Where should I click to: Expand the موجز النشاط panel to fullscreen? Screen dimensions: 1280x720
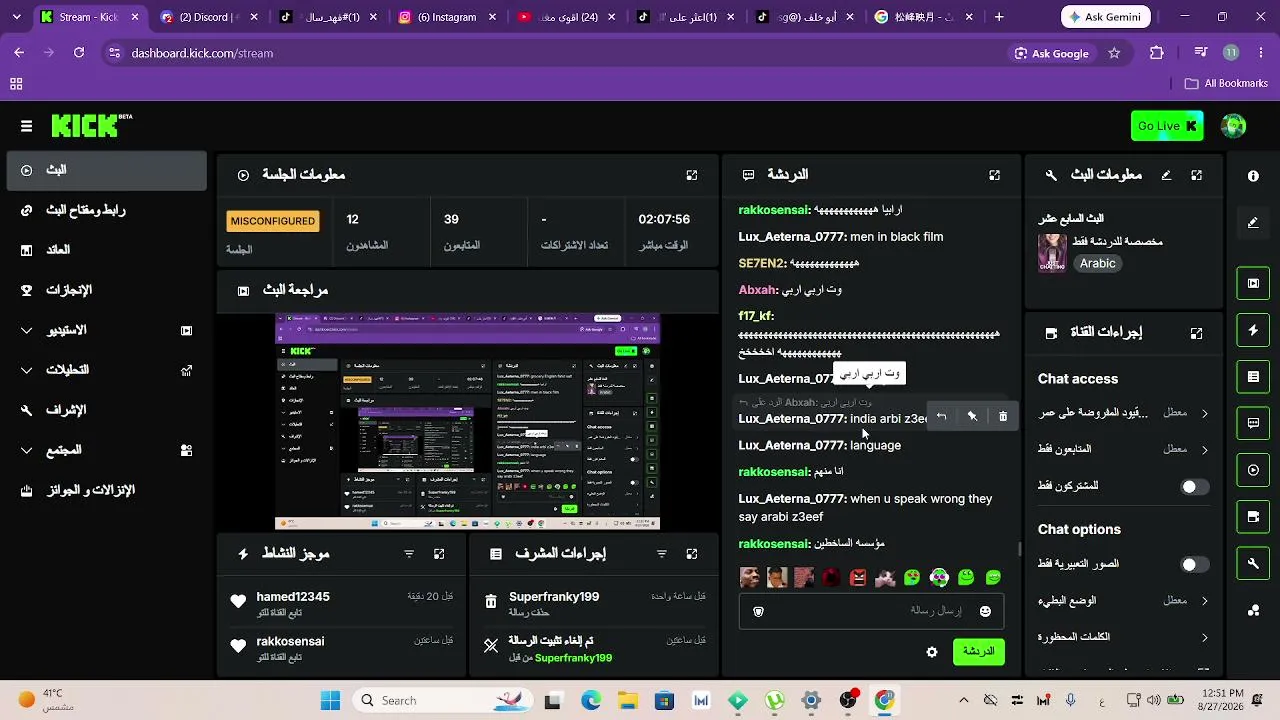(x=439, y=554)
